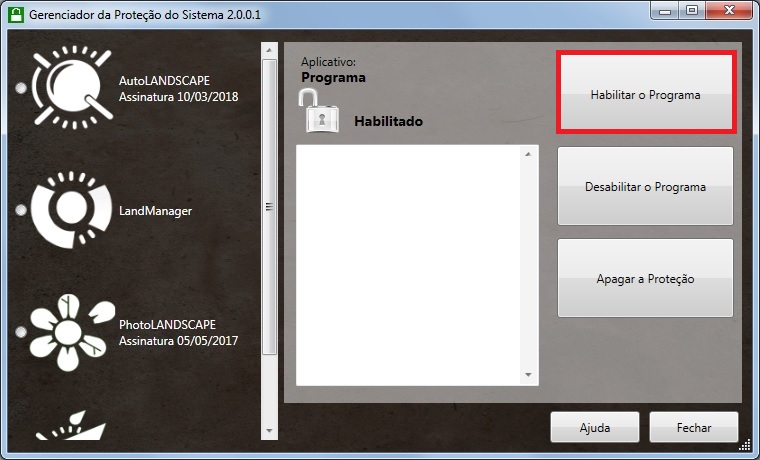Click the text box scroll up arrow
The width and height of the screenshot is (760, 460).
point(529,154)
